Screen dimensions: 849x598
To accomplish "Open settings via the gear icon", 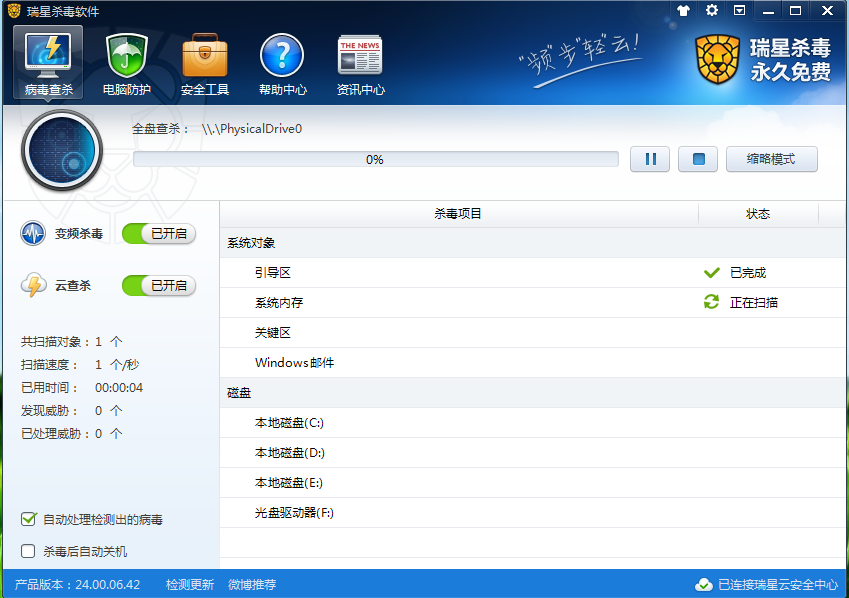I will [x=711, y=10].
